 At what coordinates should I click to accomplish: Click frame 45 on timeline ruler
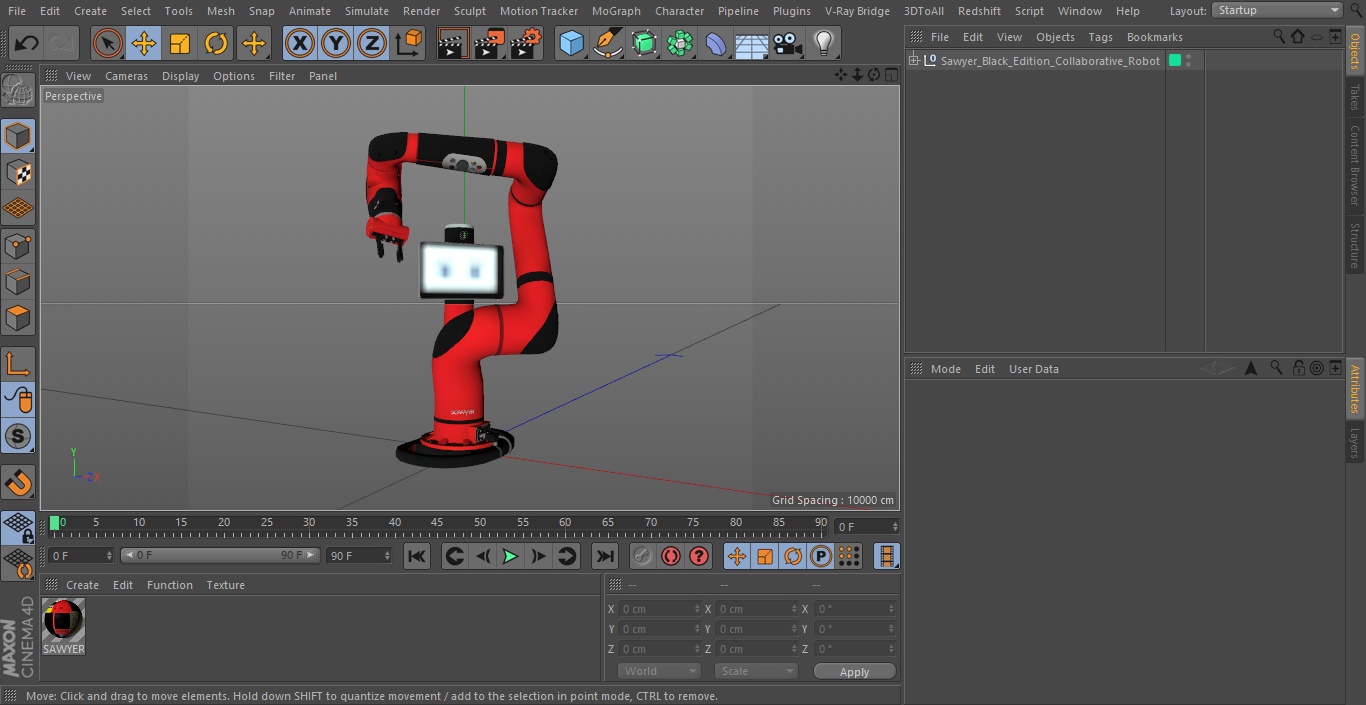(437, 523)
